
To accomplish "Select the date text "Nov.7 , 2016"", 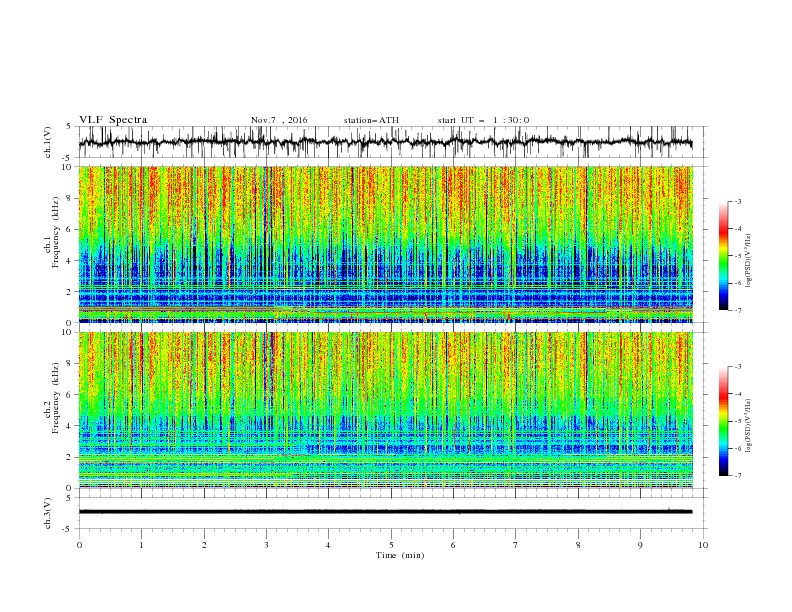I will (279, 120).
